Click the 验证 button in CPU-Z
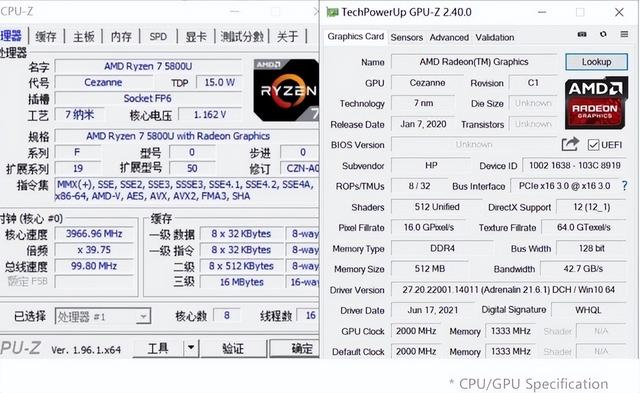Screen dimensions: 640x393 233,348
